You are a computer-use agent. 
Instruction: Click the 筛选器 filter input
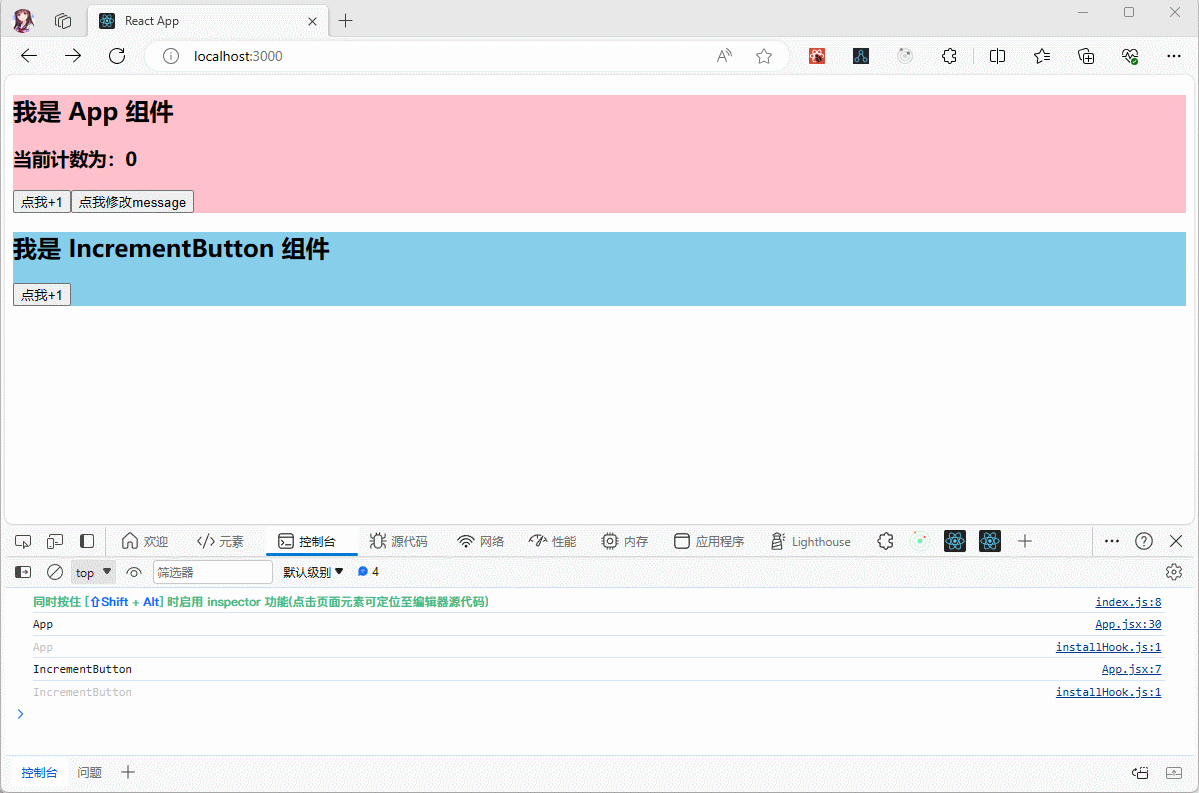[x=212, y=572]
